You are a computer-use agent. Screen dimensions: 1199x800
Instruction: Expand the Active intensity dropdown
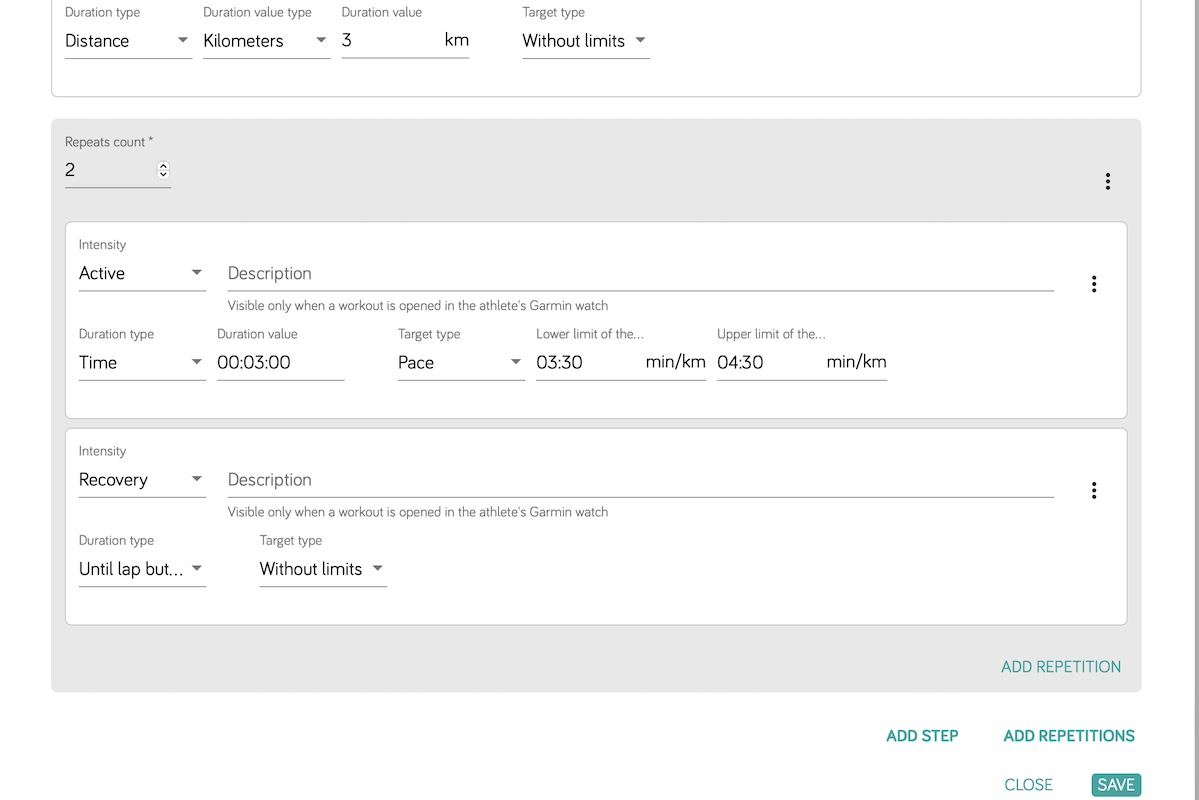pos(142,273)
